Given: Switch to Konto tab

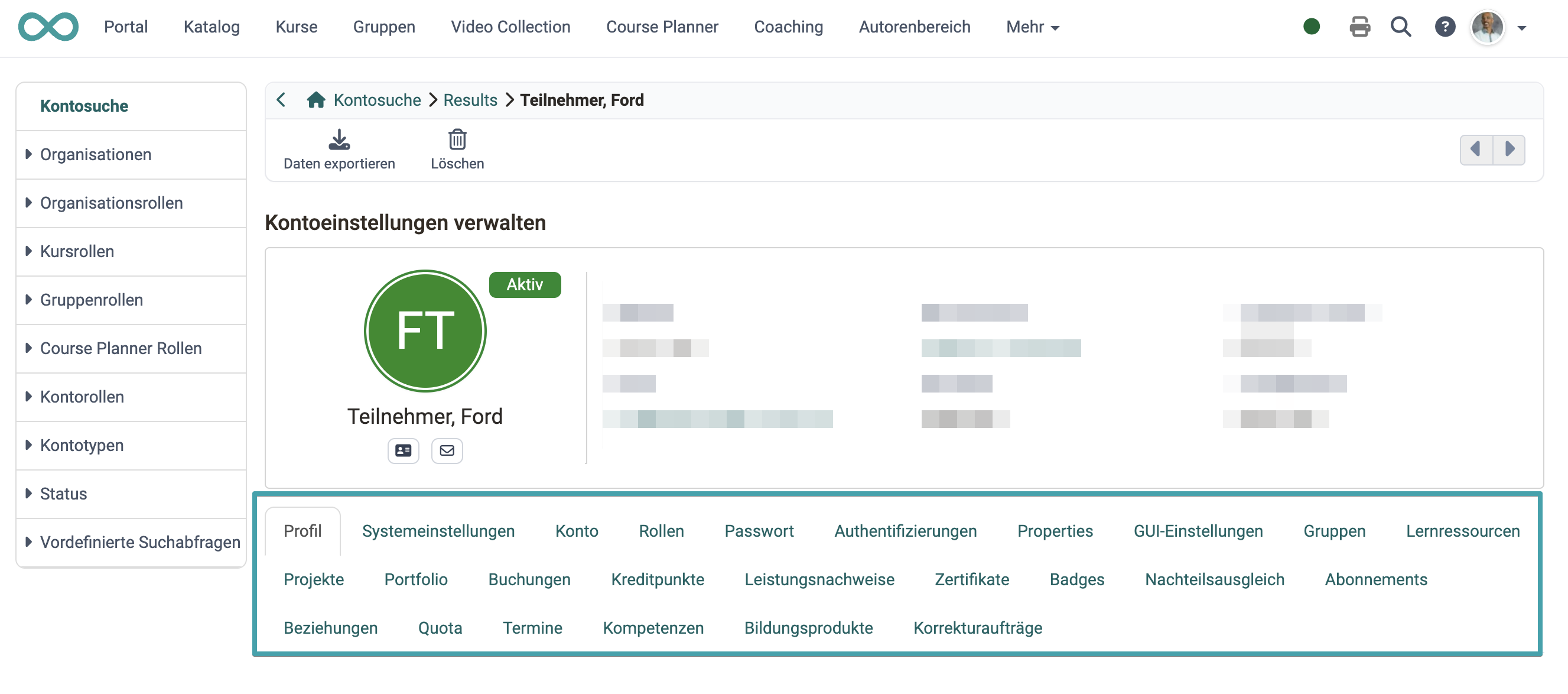Looking at the screenshot, I should click(x=577, y=531).
